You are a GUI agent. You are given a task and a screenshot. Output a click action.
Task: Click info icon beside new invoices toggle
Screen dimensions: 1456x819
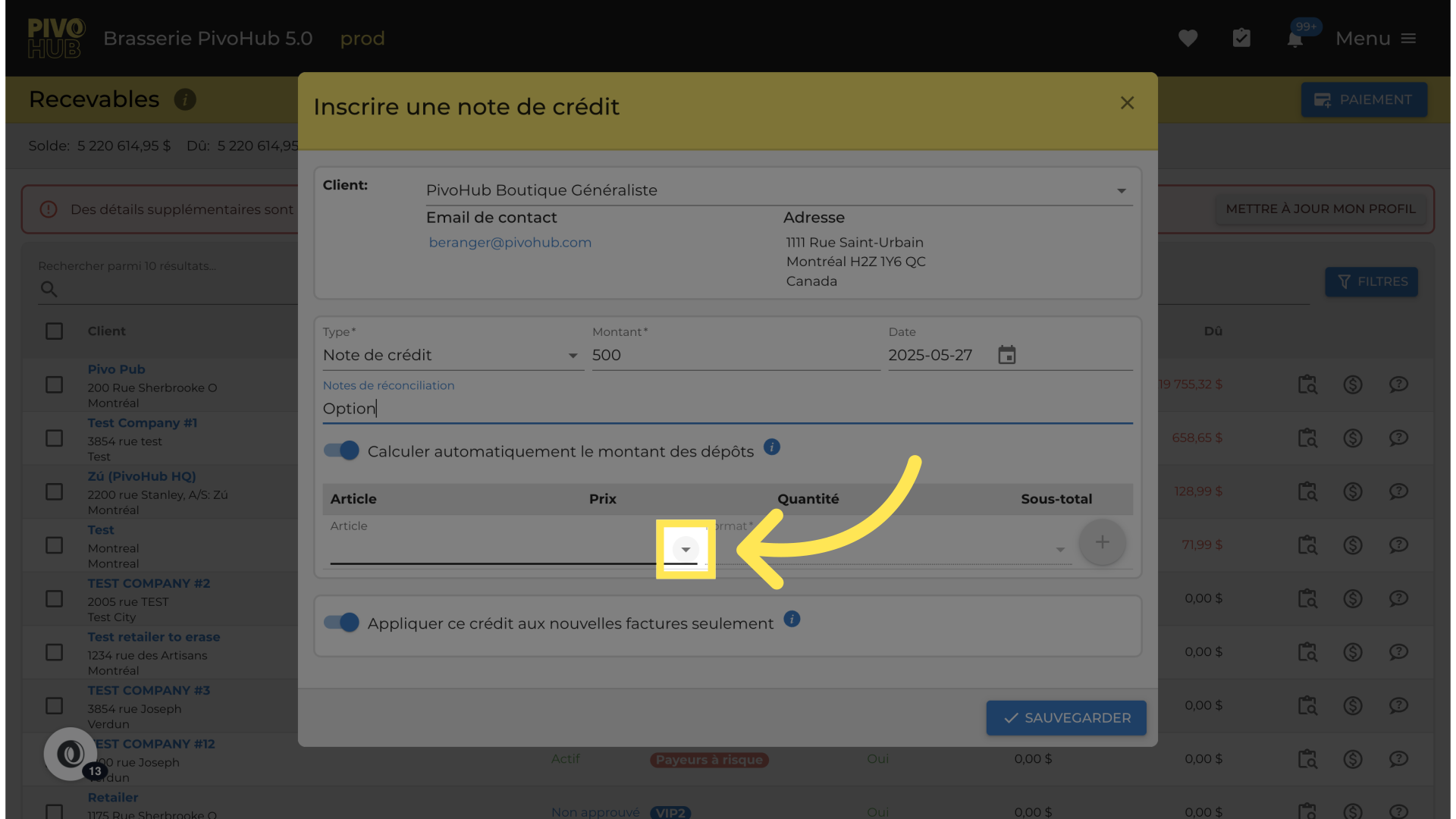(792, 619)
